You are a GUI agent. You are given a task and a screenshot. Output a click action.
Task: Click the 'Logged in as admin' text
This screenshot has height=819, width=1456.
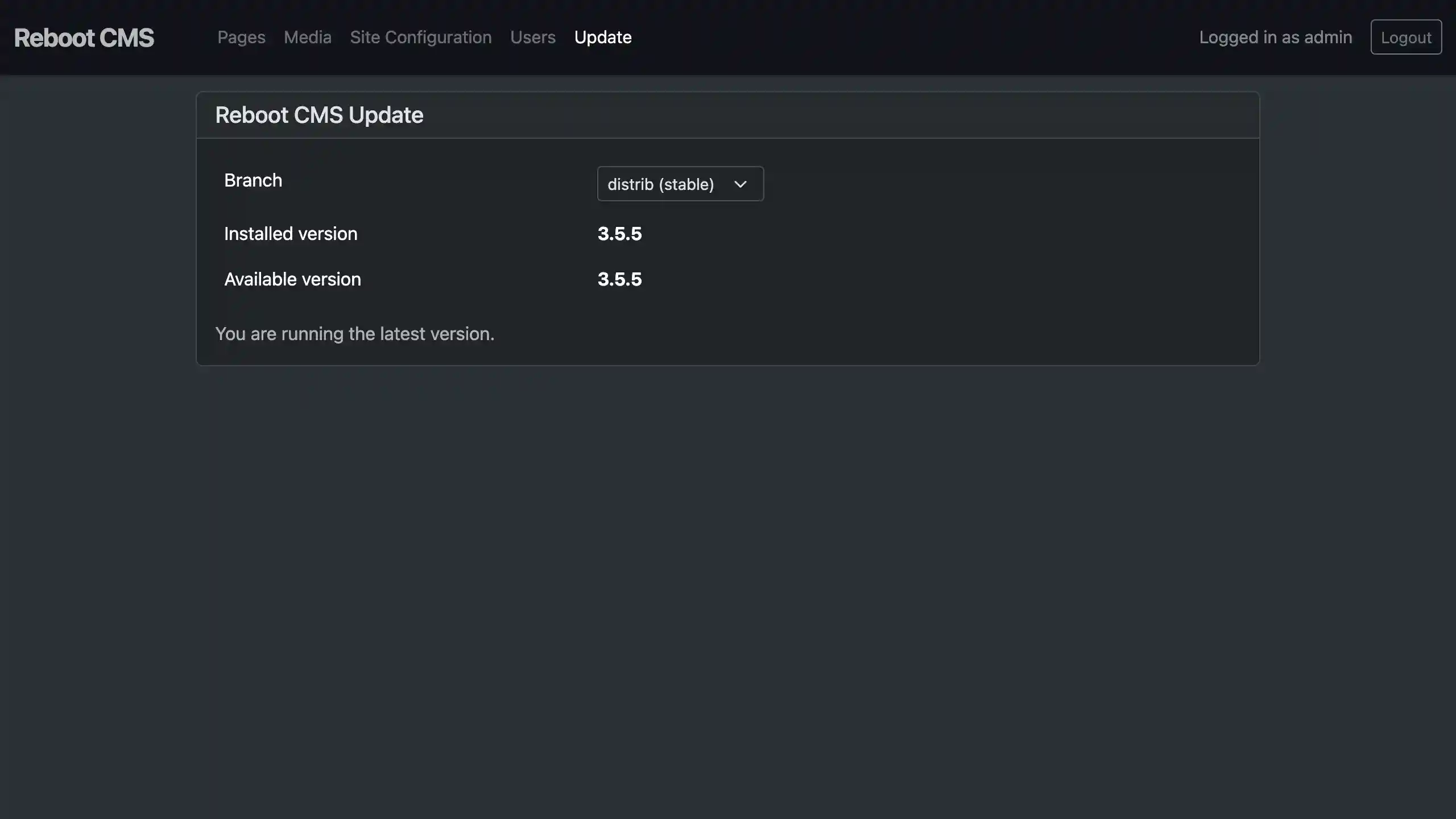click(x=1275, y=38)
